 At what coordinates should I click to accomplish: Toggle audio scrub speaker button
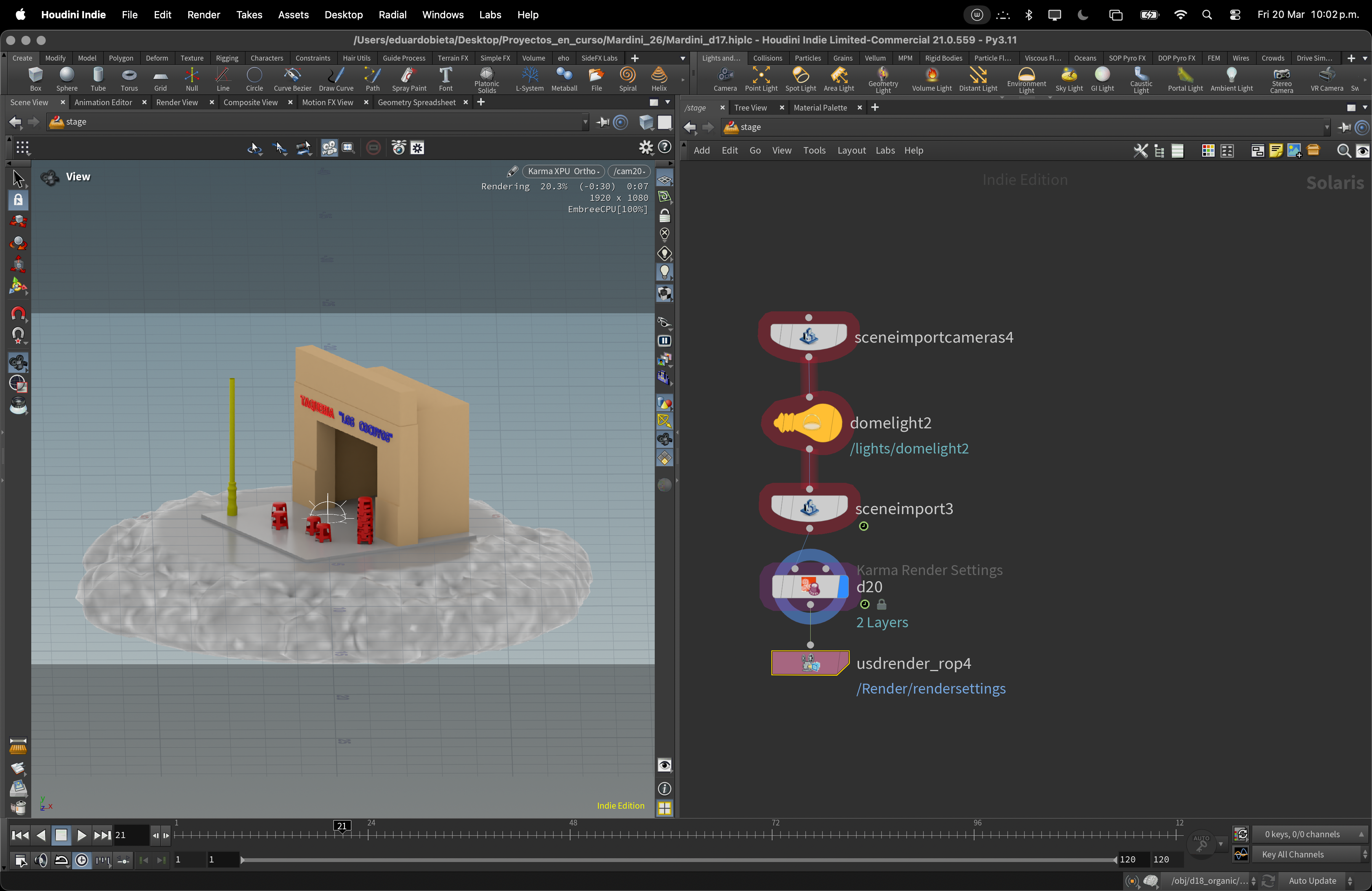41,861
